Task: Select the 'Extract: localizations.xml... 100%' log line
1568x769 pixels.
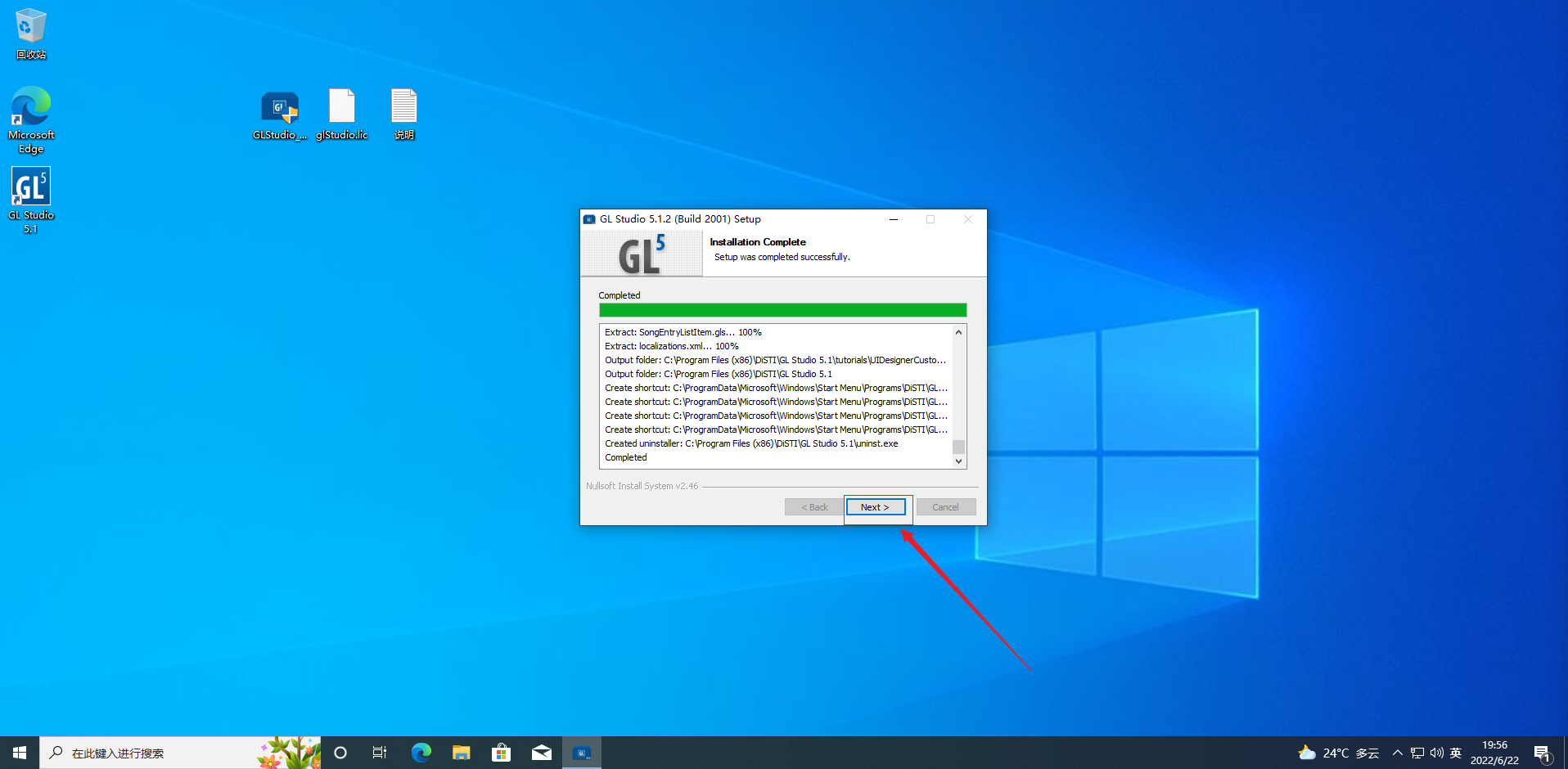Action: click(x=672, y=346)
